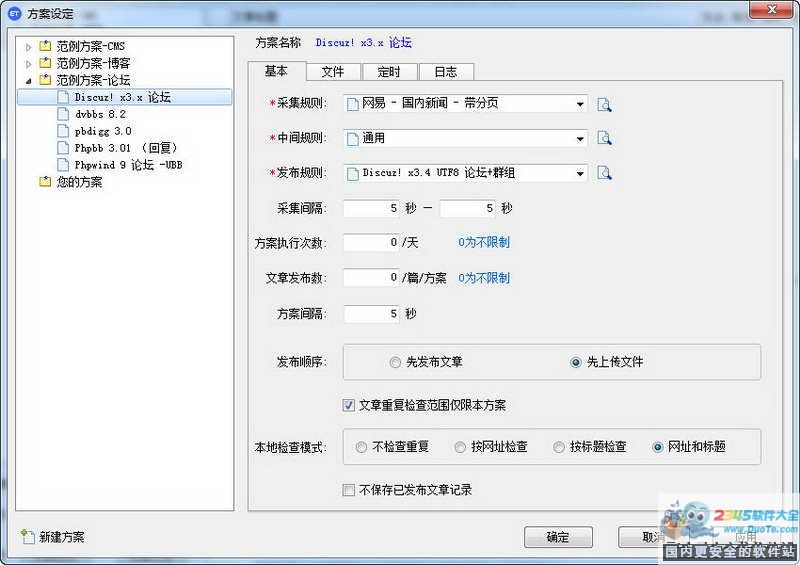Switch to the 基本 tab

coord(277,71)
